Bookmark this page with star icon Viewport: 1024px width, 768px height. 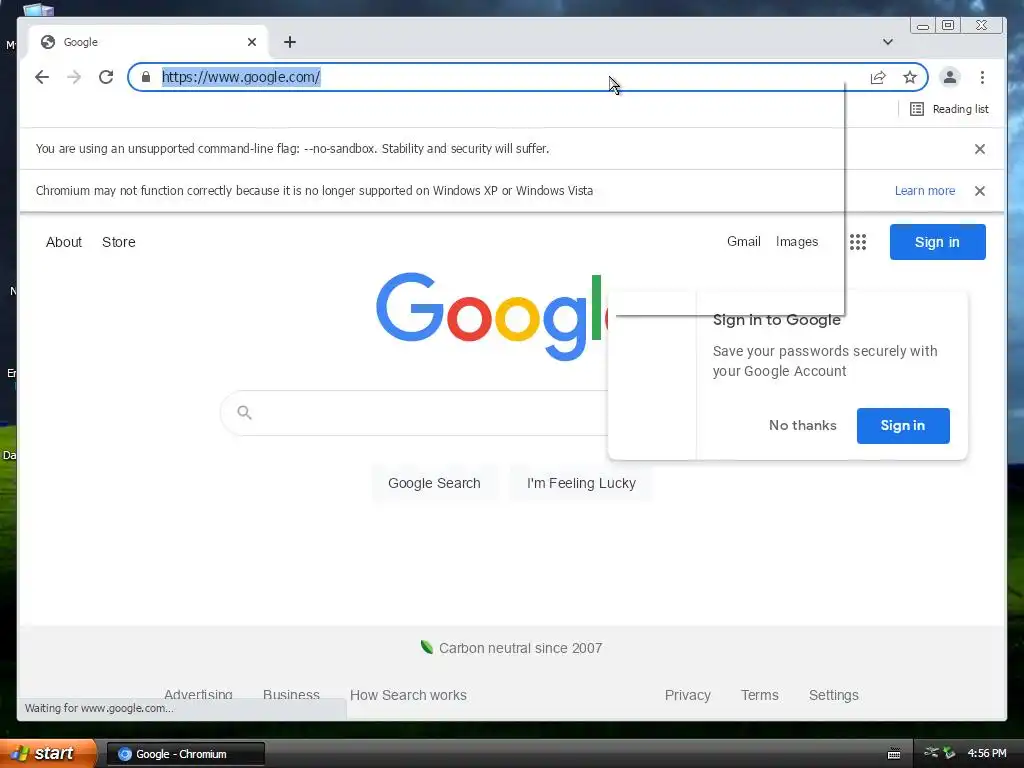tap(910, 78)
